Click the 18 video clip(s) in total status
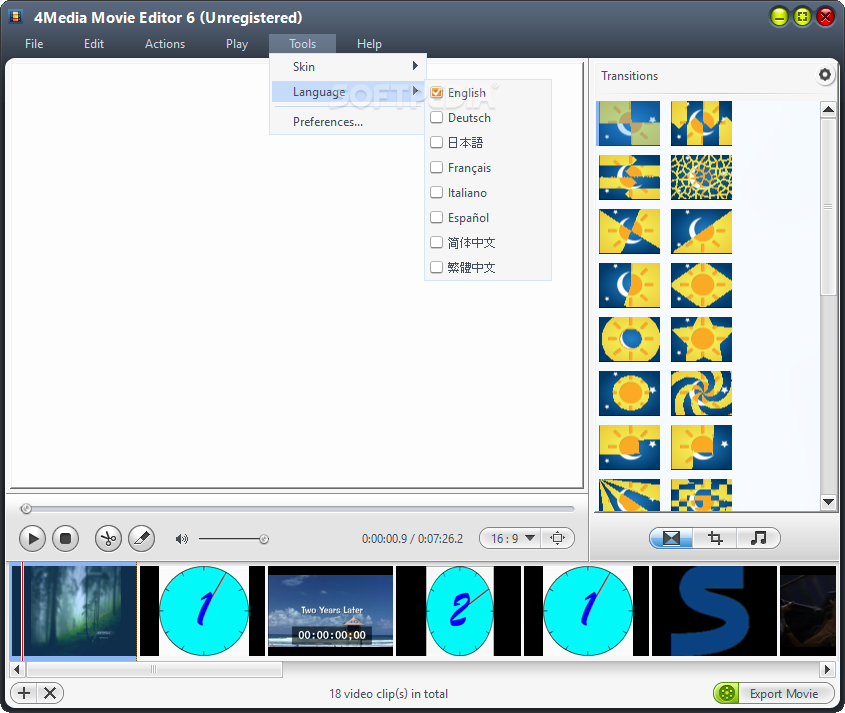This screenshot has width=845, height=713. pos(389,694)
